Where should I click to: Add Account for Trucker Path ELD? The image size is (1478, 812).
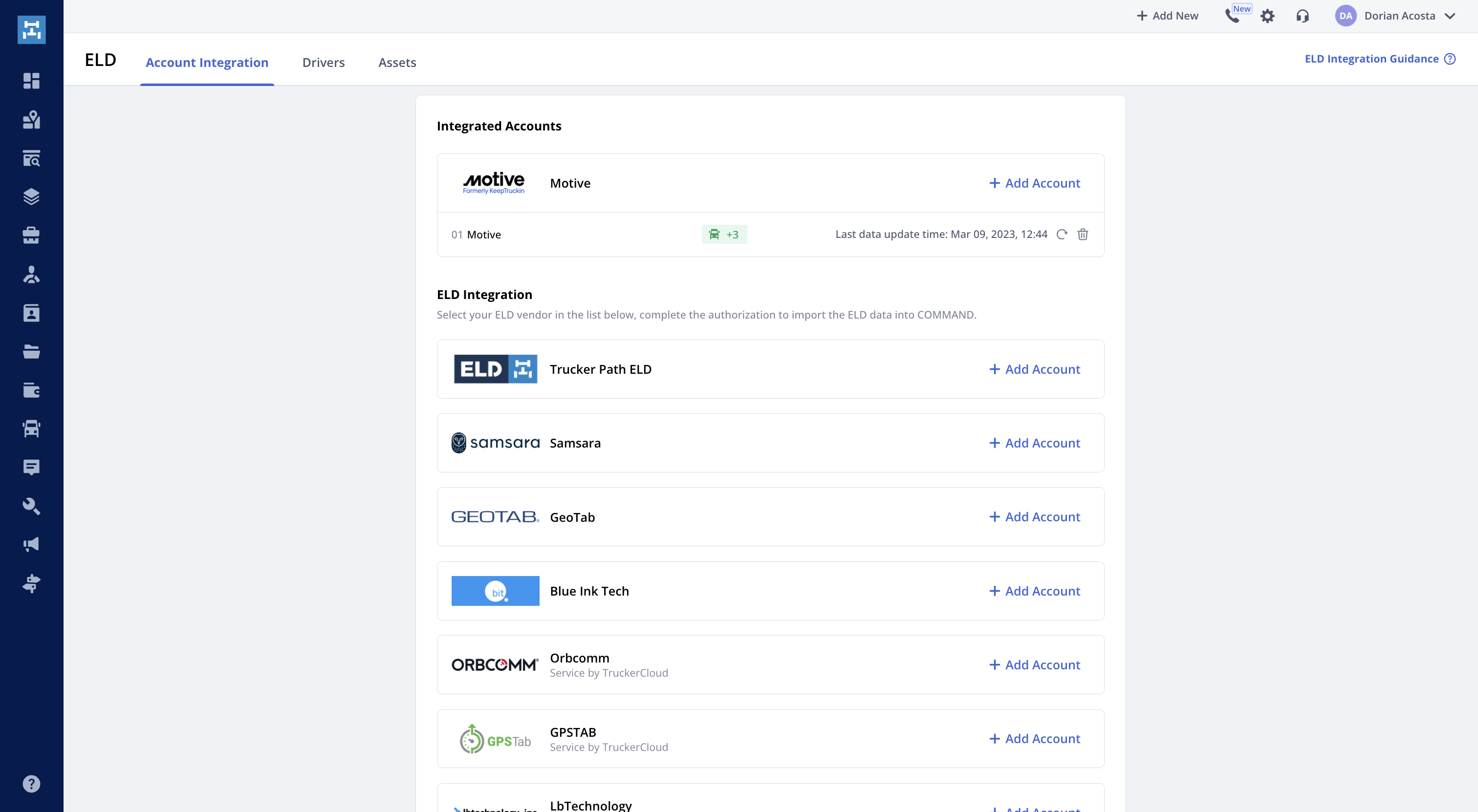(1035, 369)
